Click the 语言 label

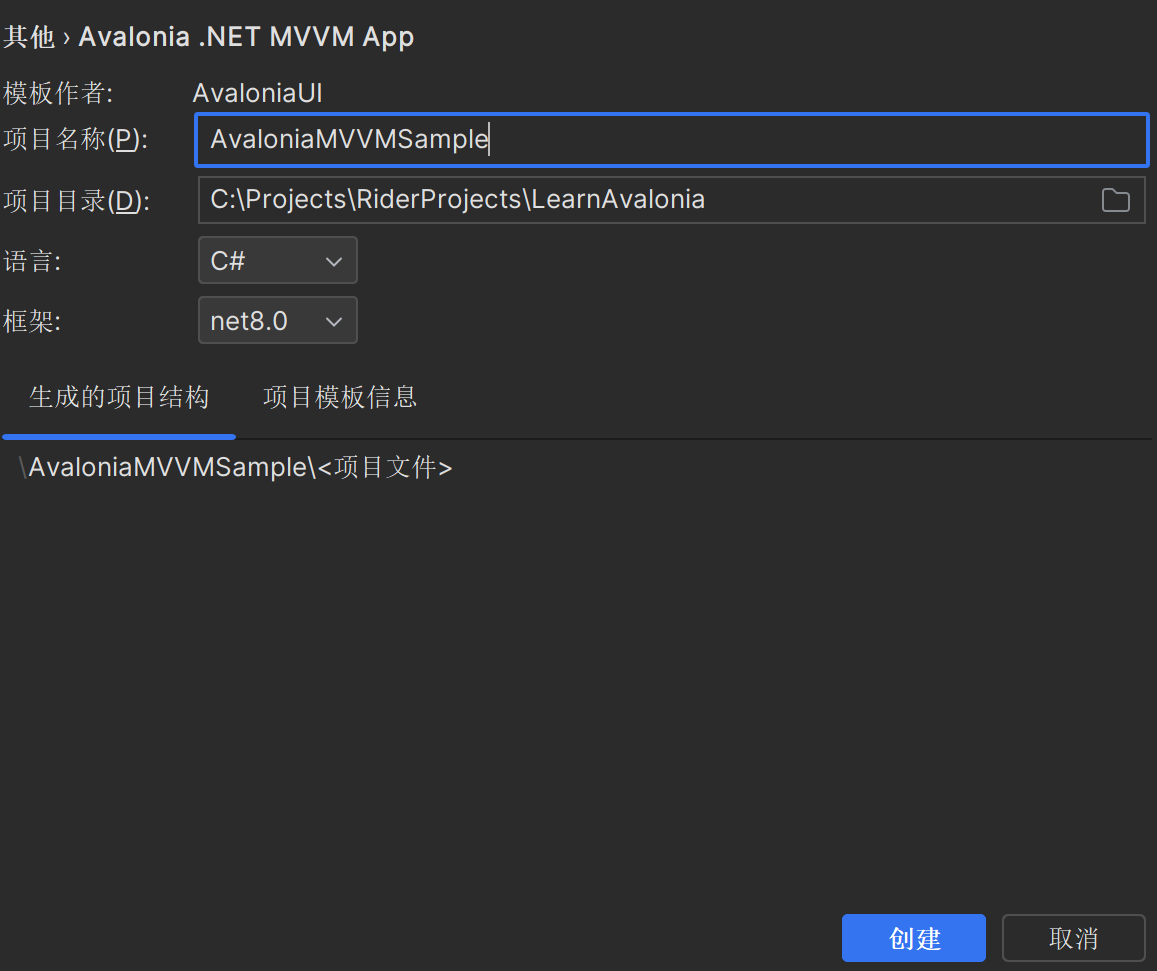point(32,262)
